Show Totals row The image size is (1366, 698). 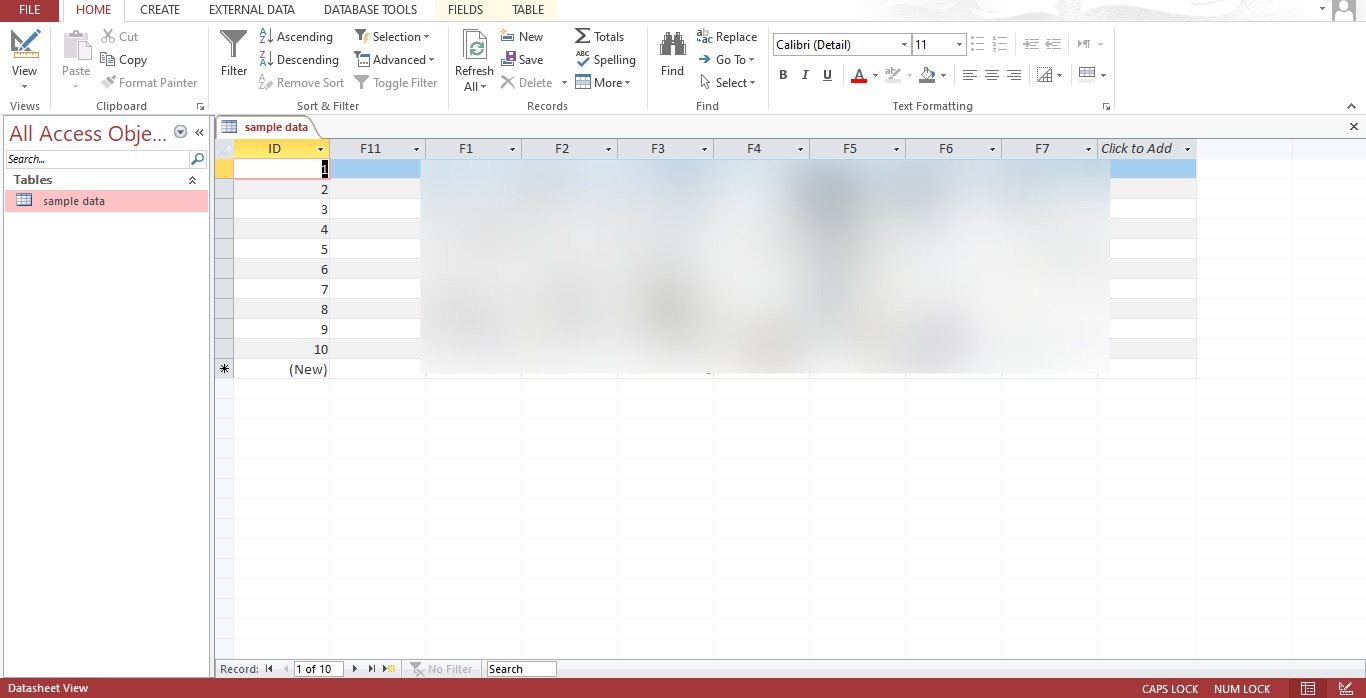(600, 36)
